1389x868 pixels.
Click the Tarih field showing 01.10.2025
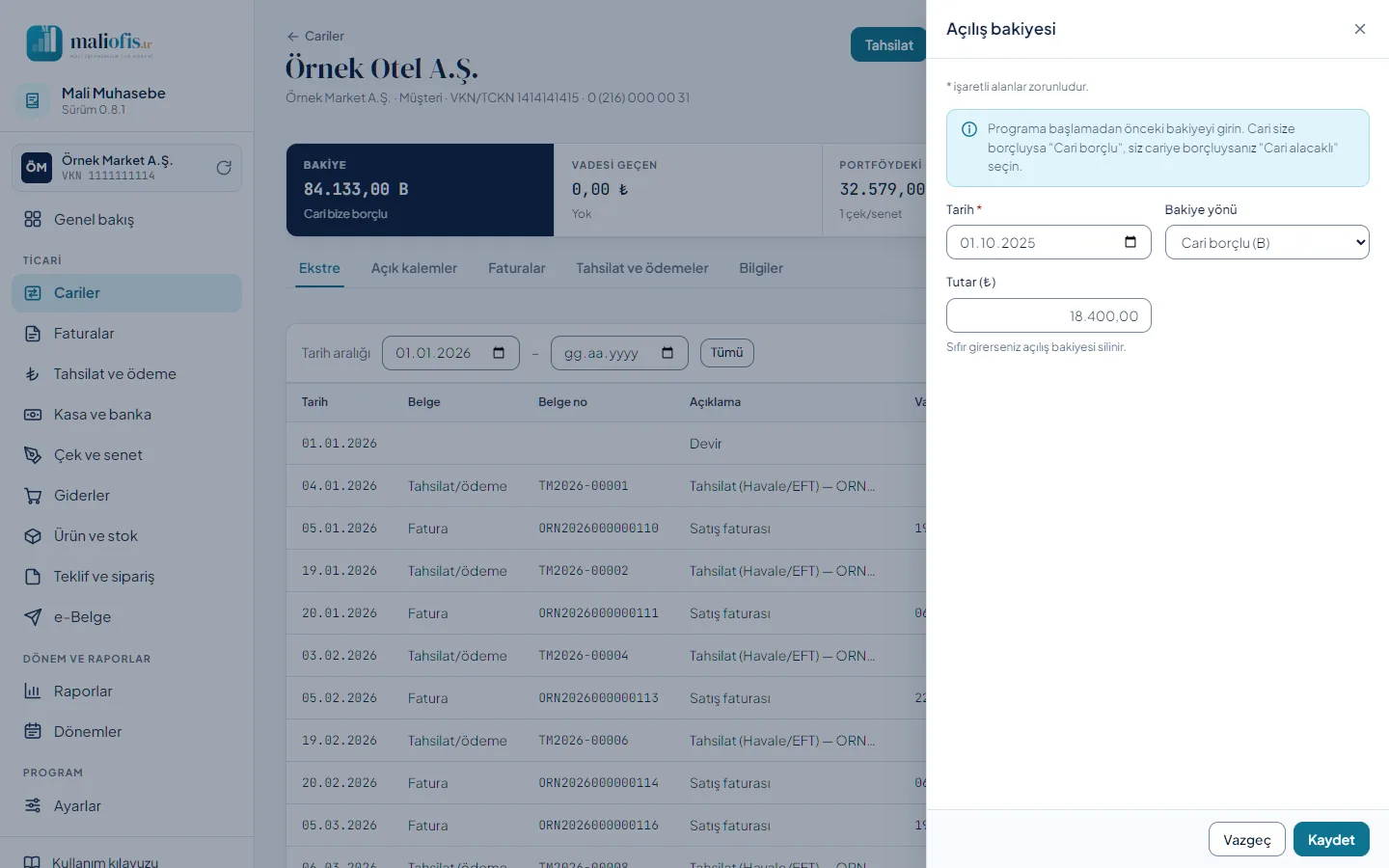click(x=1049, y=242)
